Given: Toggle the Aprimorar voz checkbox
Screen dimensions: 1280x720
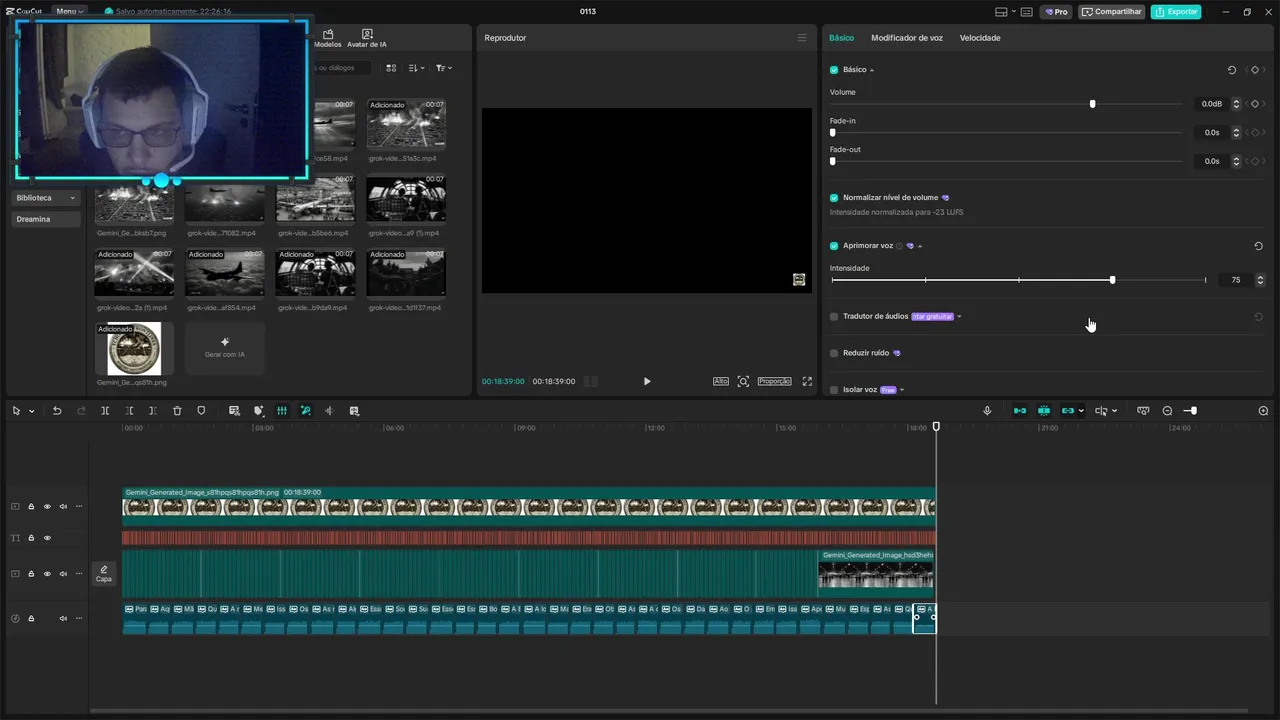Looking at the screenshot, I should click(834, 246).
